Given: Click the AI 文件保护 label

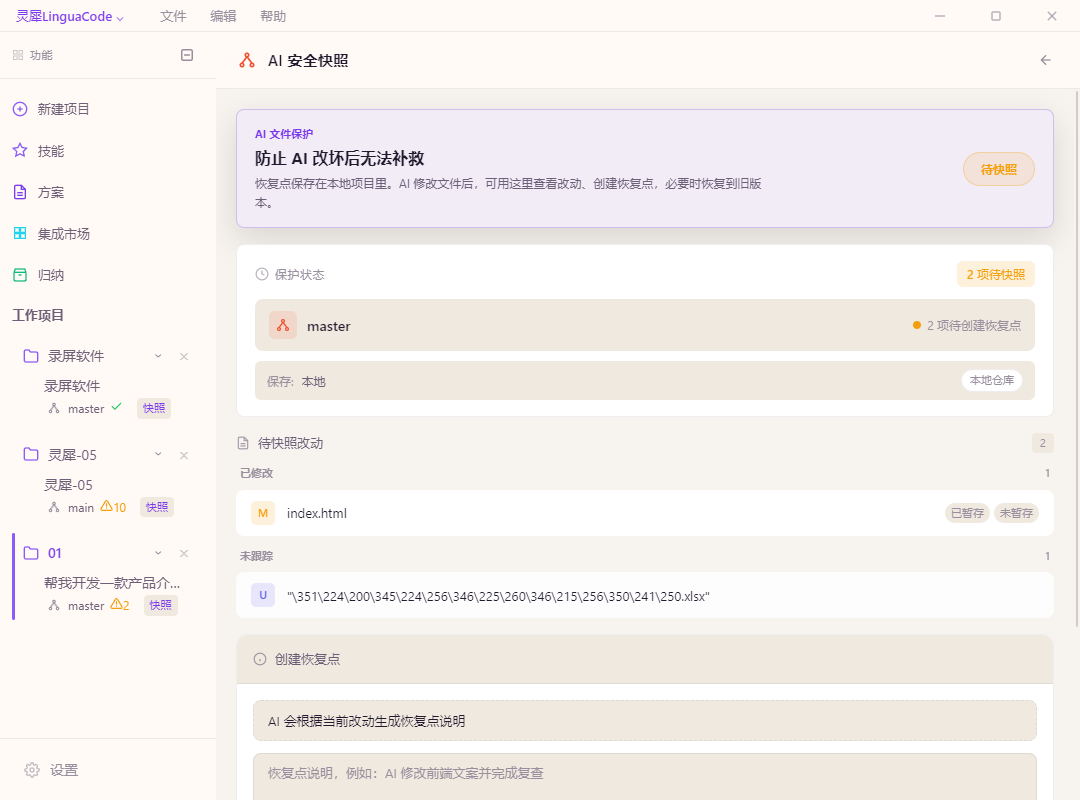Looking at the screenshot, I should pyautogui.click(x=284, y=134).
